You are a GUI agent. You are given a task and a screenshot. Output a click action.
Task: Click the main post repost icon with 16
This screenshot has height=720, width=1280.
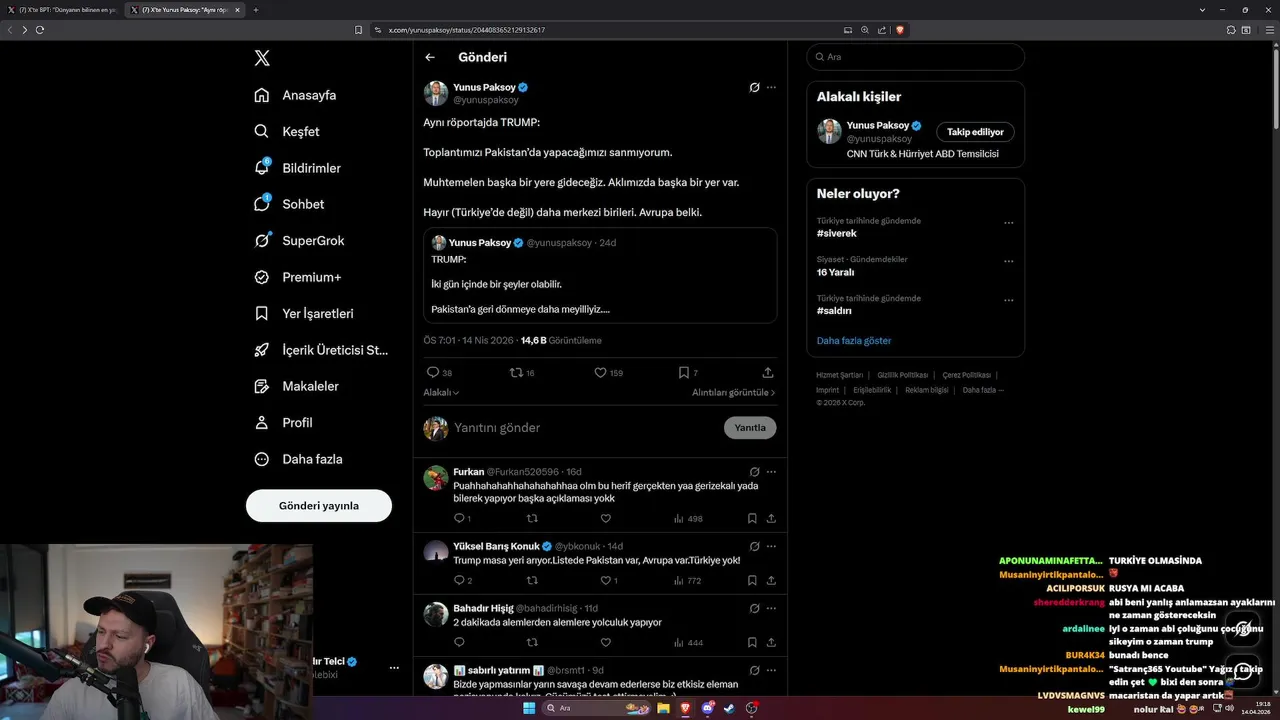[517, 372]
